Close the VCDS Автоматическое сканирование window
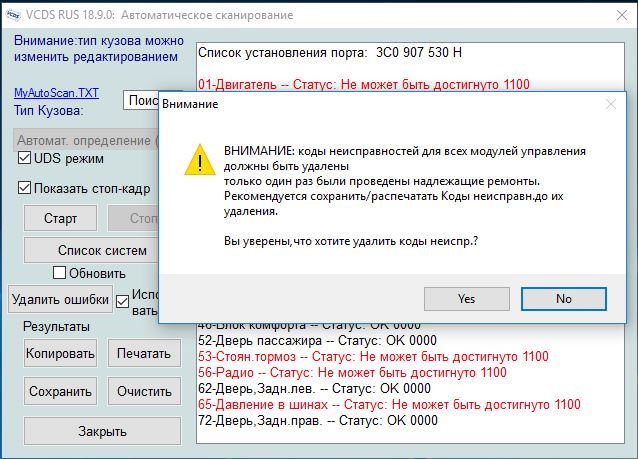 pyautogui.click(x=622, y=15)
